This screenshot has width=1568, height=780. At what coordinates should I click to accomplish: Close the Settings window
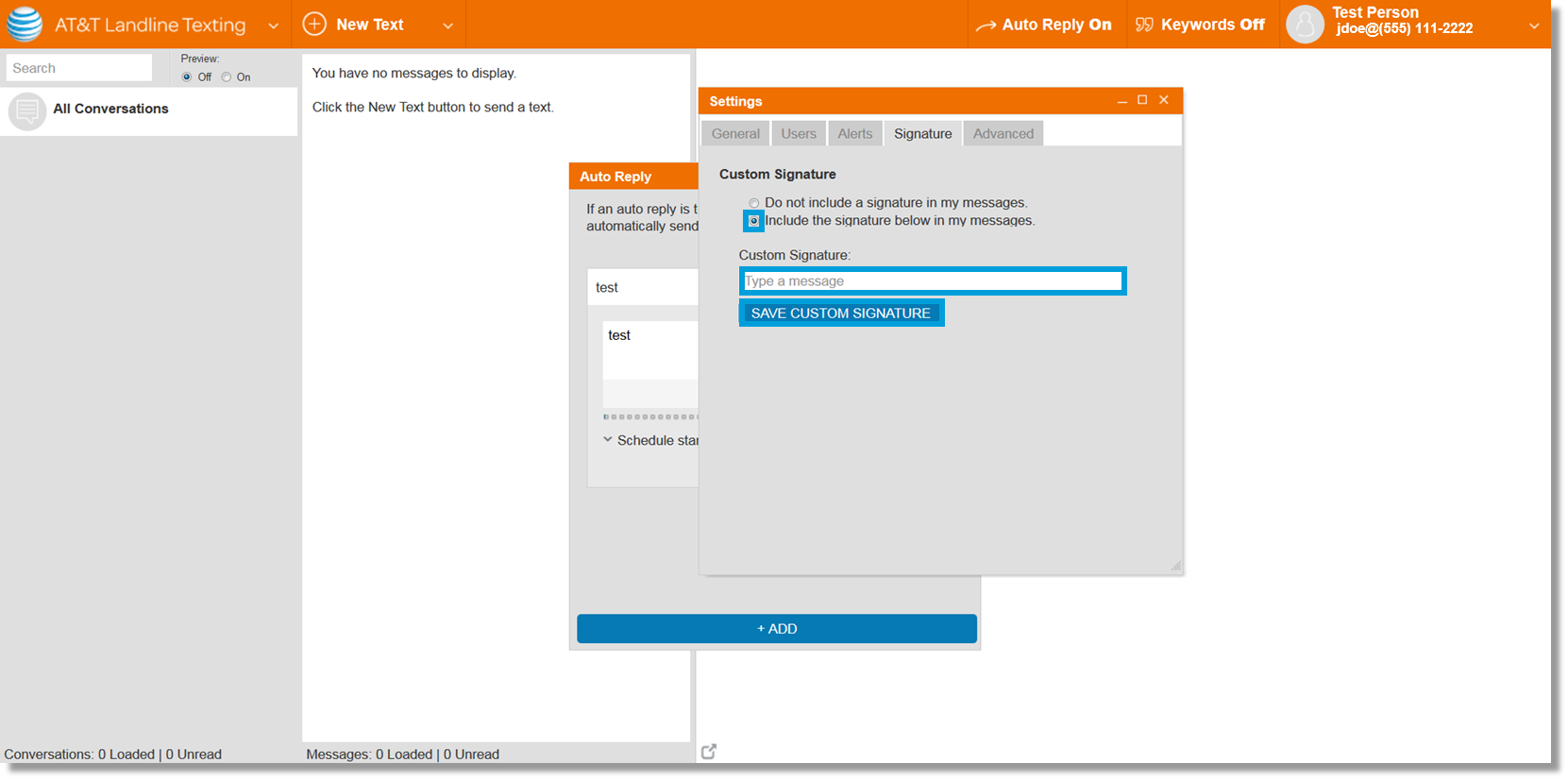coord(1164,99)
